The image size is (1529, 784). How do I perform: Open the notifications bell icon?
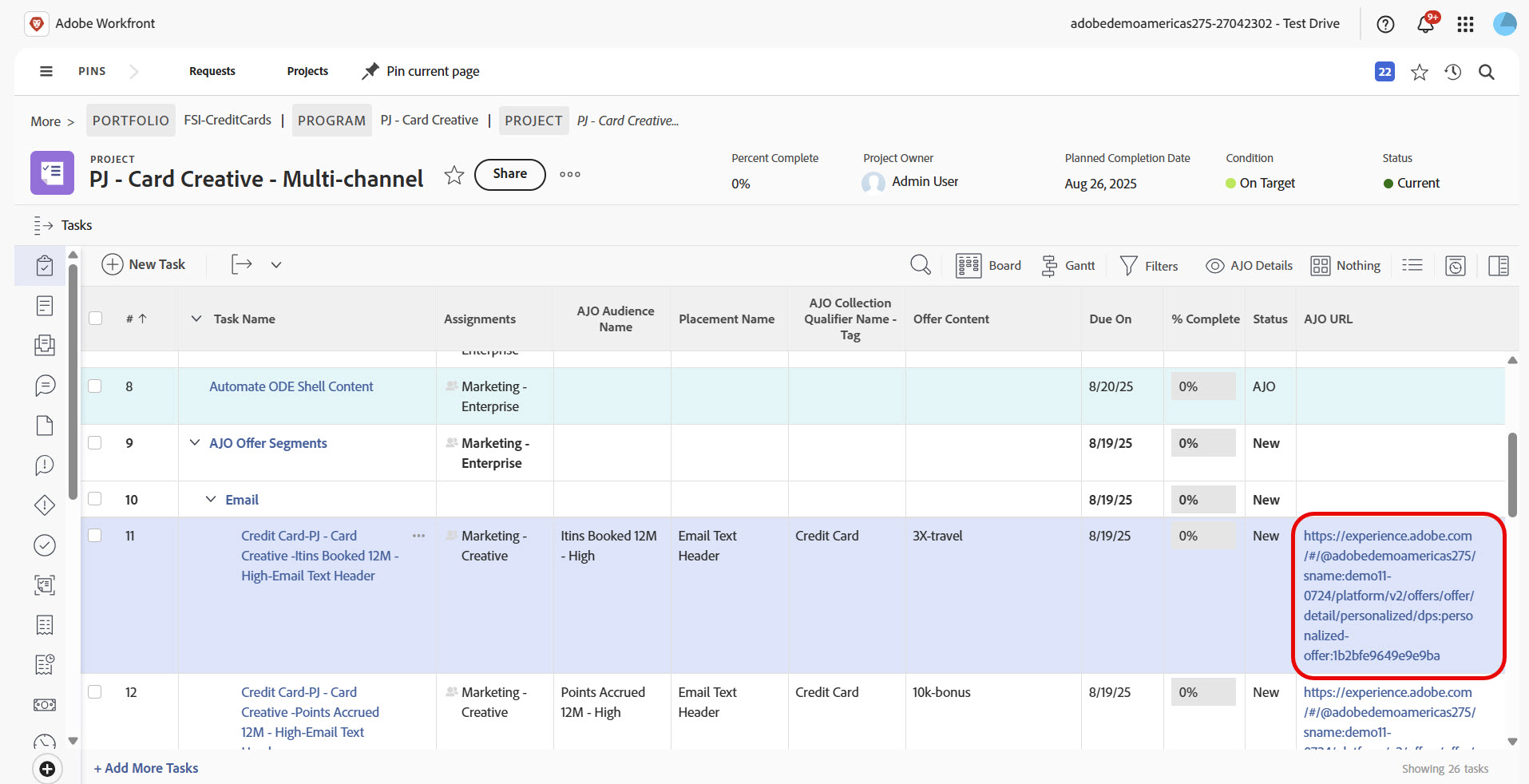1426,23
